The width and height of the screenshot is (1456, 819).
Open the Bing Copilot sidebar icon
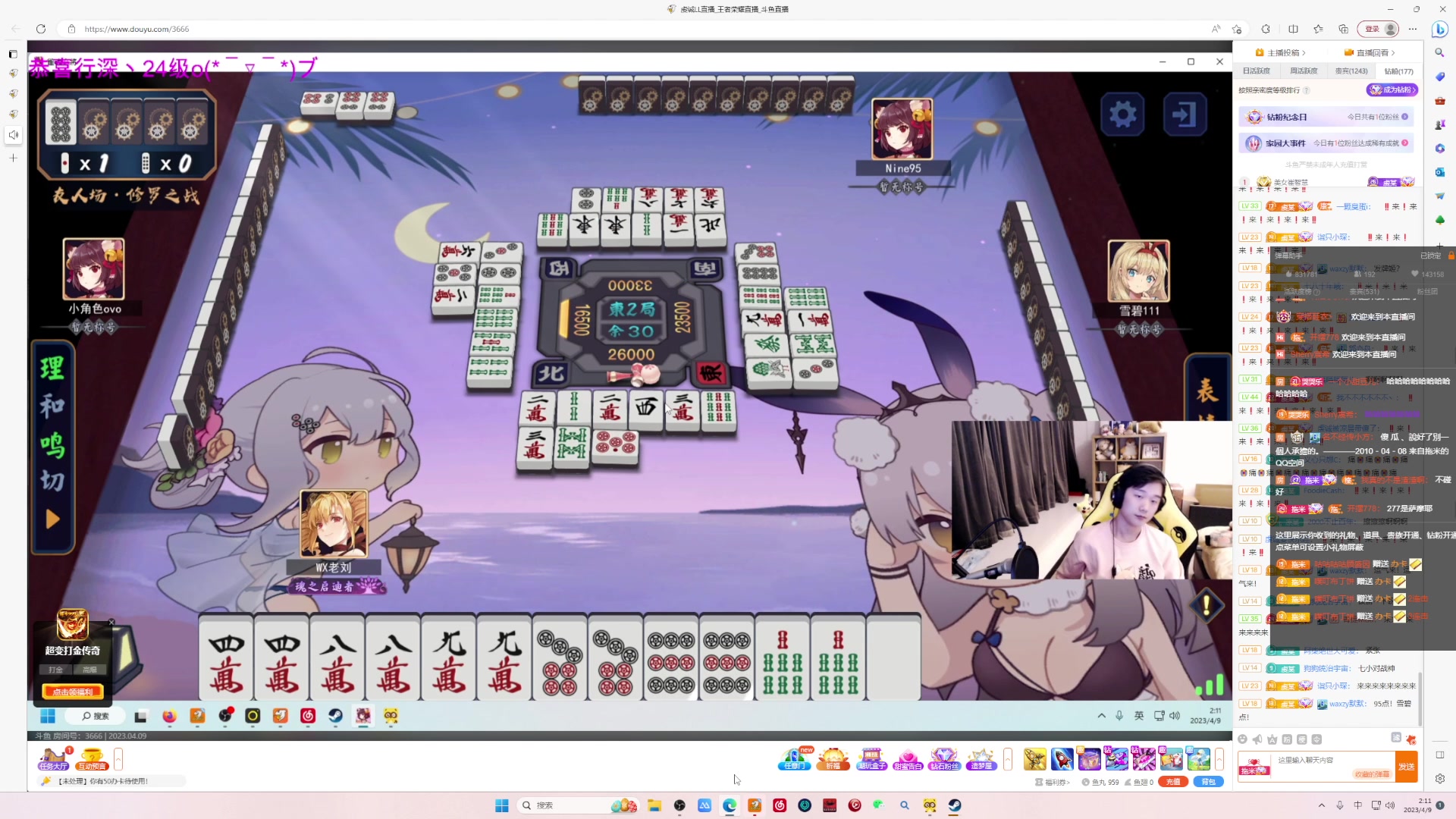click(x=1439, y=29)
